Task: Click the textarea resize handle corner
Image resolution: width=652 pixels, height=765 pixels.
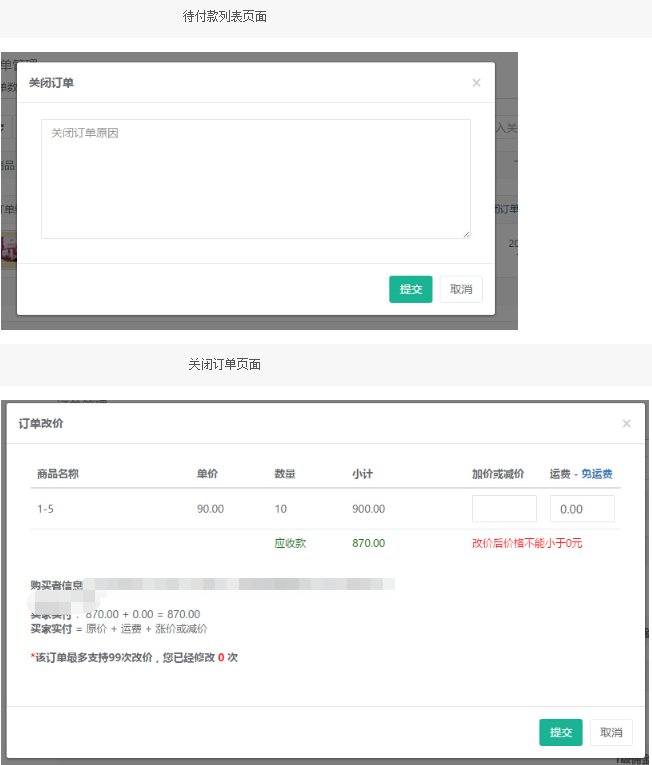Action: point(467,235)
